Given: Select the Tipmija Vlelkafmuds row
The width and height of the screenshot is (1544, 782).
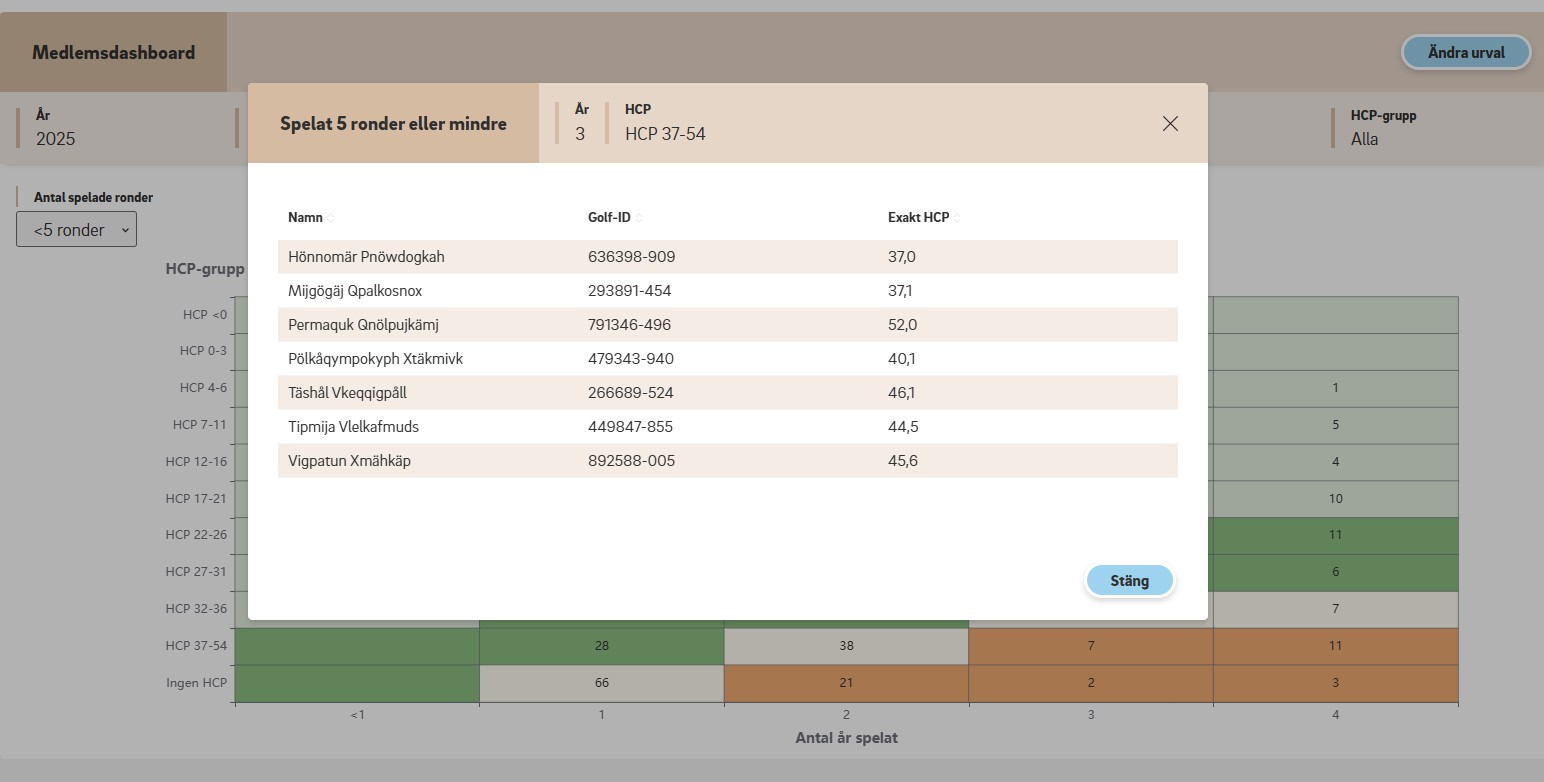Looking at the screenshot, I should [x=353, y=427].
